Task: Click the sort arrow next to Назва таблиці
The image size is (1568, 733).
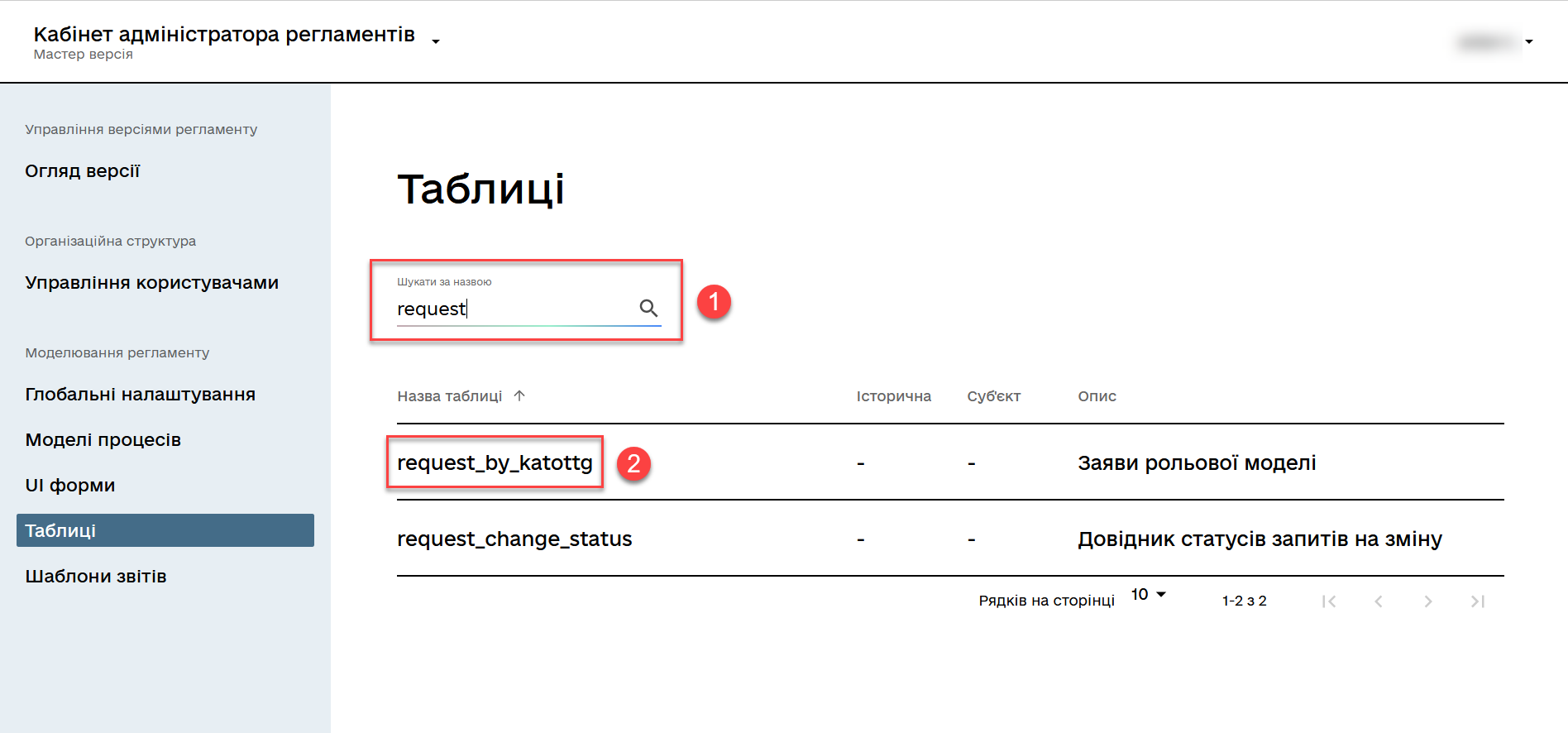Action: [x=519, y=395]
